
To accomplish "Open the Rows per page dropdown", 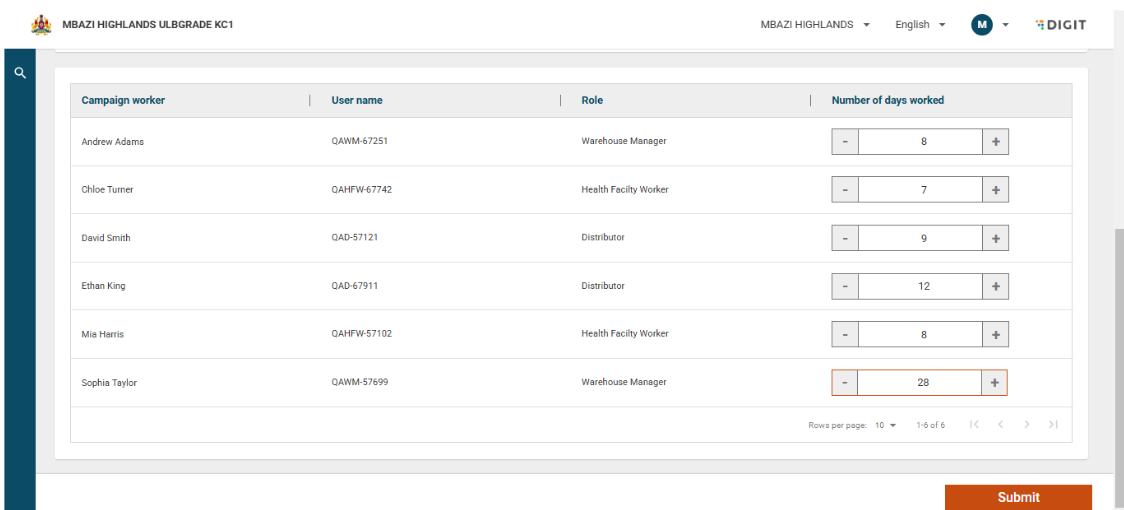I will (x=886, y=425).
